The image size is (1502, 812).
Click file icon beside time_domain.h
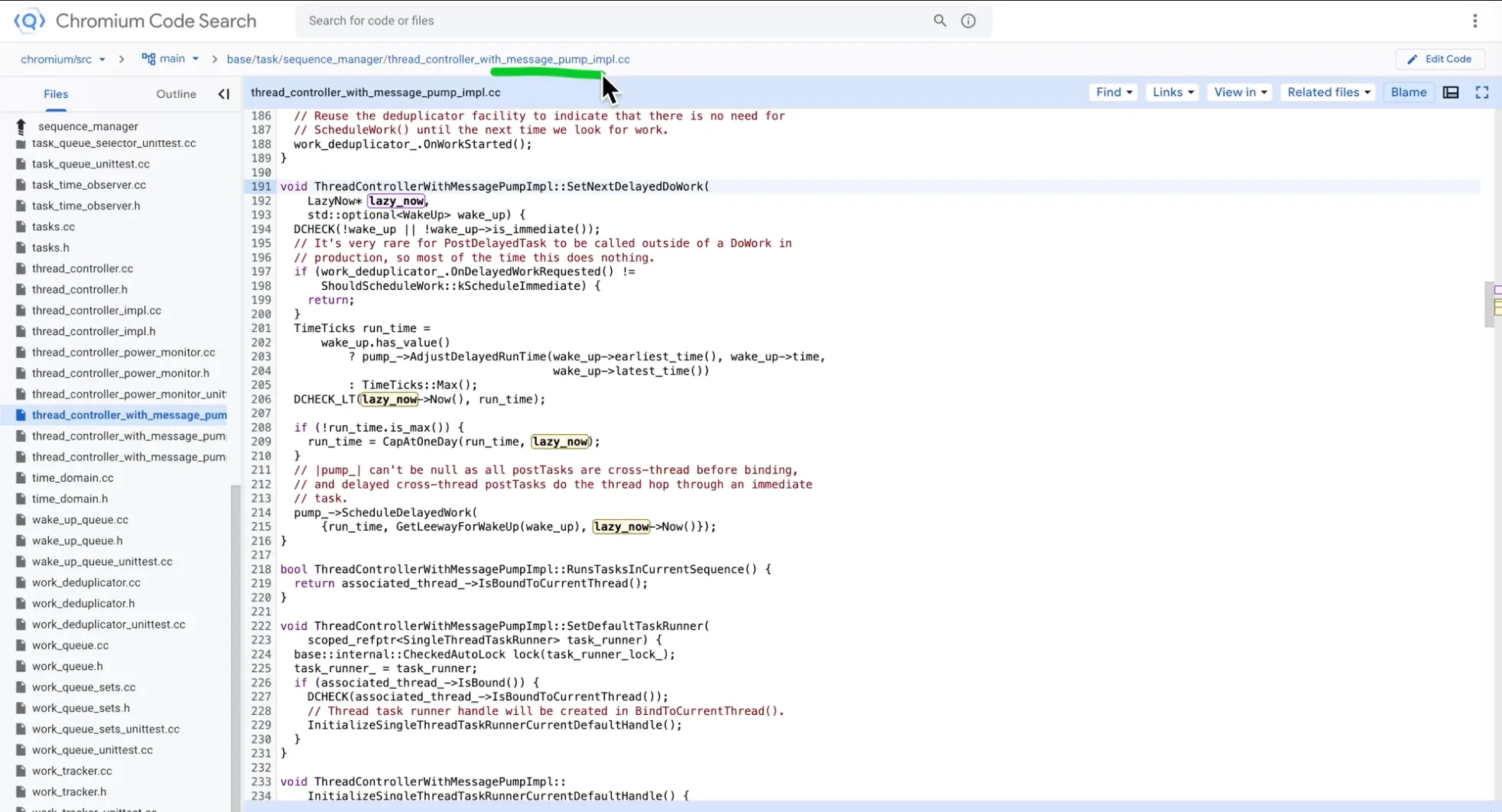point(21,499)
